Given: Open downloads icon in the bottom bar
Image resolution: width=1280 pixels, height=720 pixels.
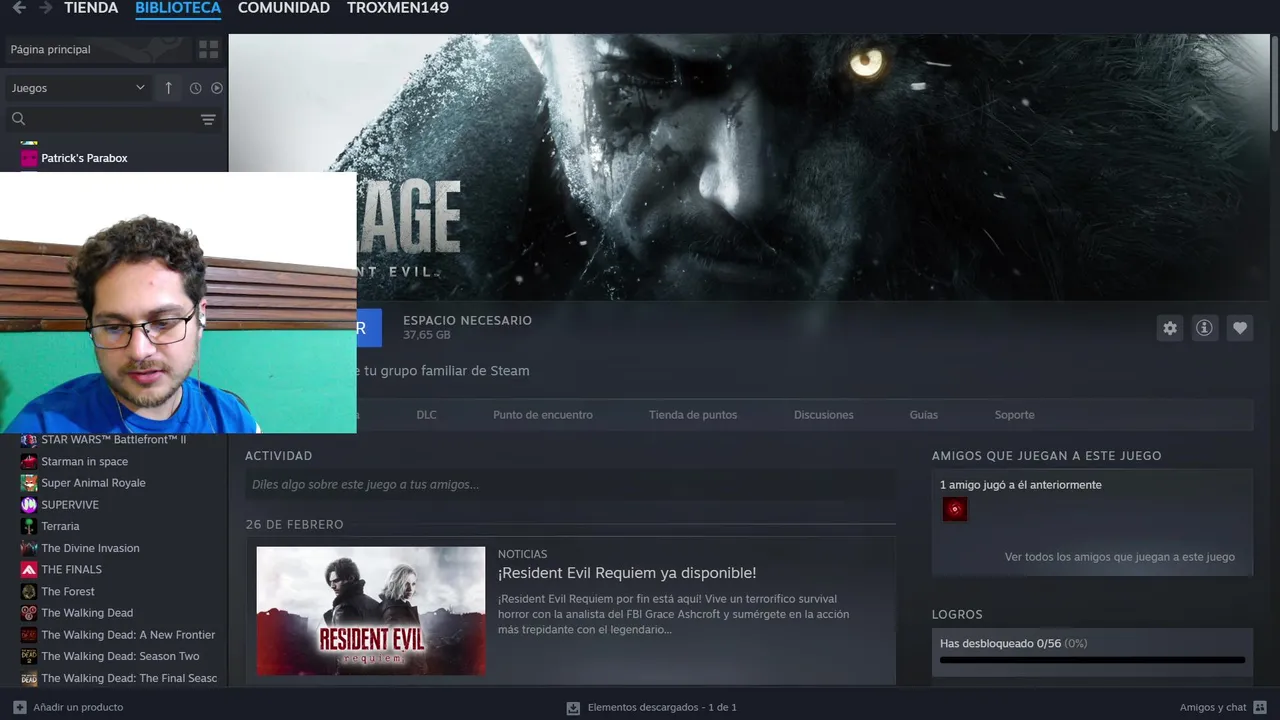Looking at the screenshot, I should click(573, 707).
